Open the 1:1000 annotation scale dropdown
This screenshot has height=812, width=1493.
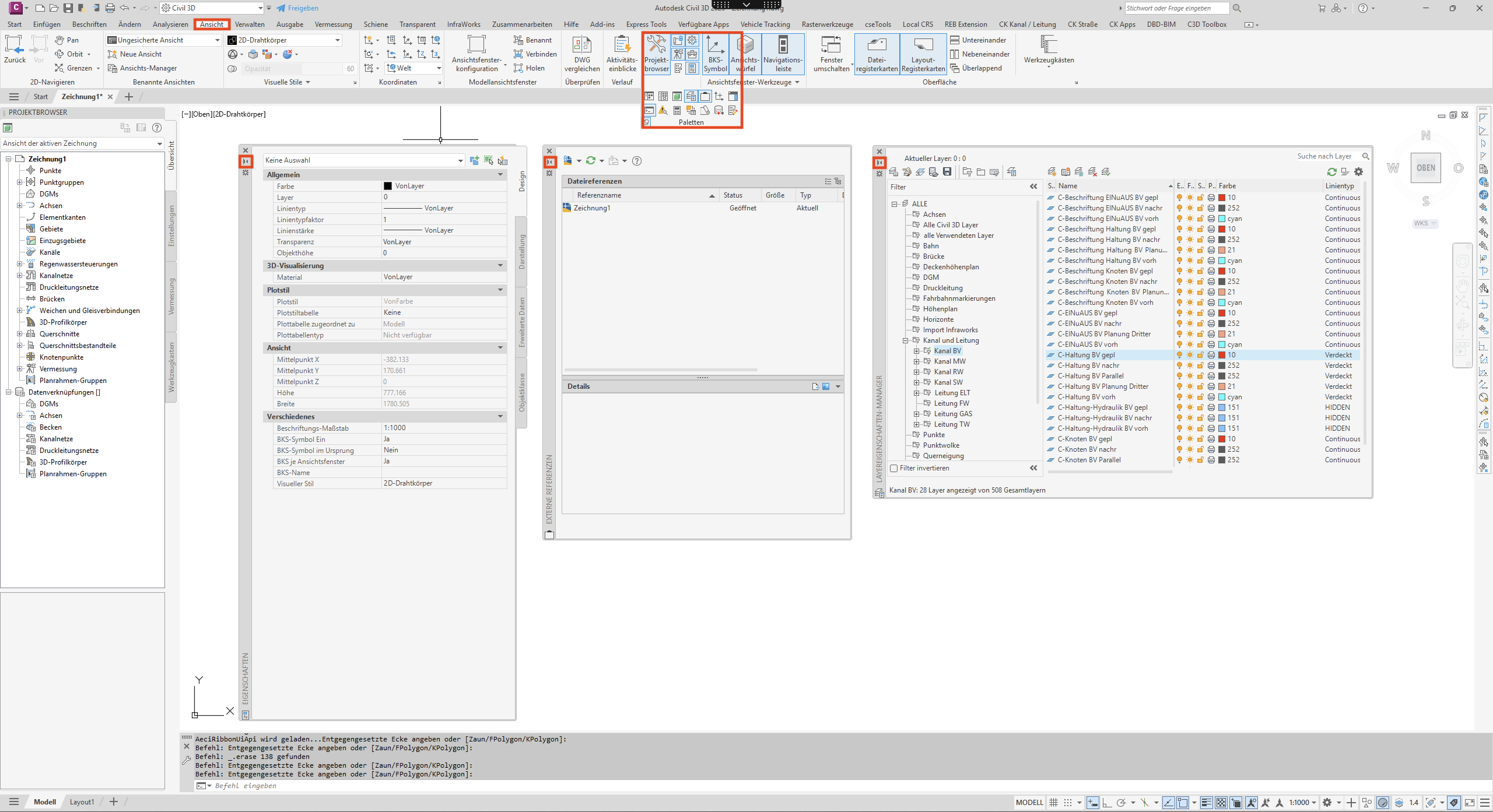click(x=1302, y=803)
